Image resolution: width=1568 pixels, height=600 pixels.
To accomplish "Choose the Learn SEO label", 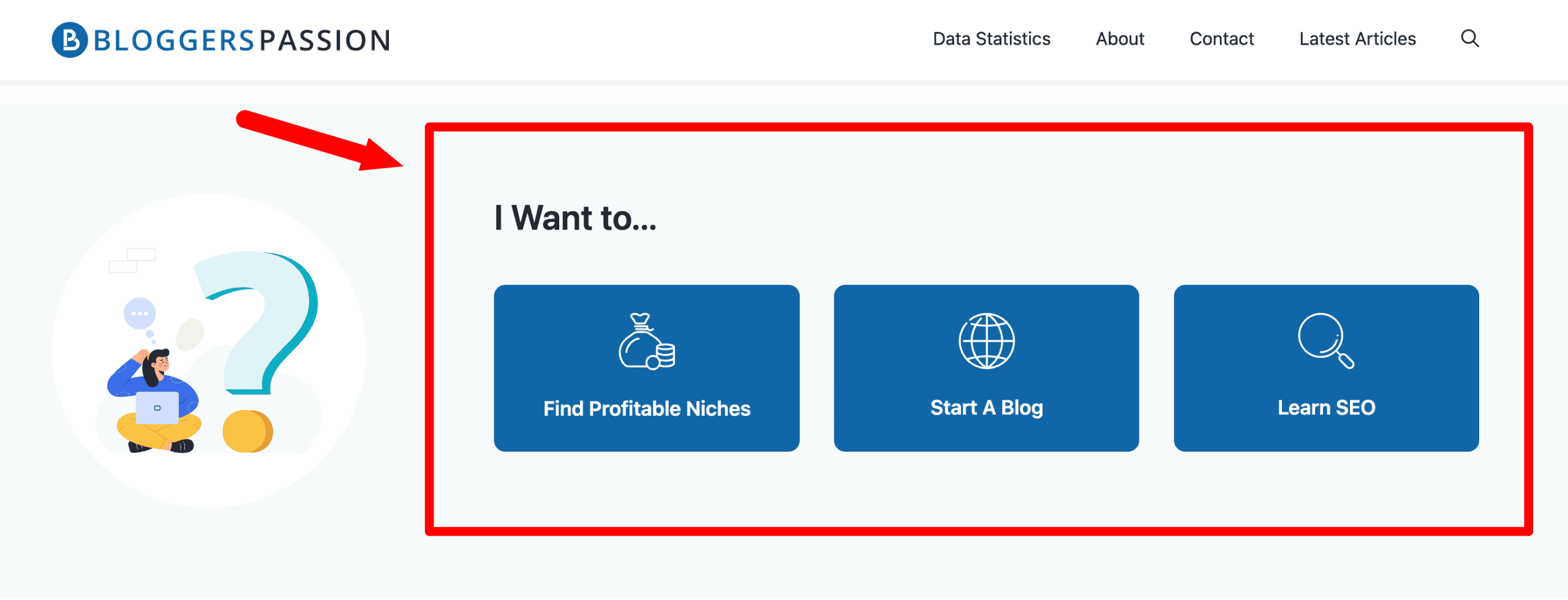I will point(1326,408).
